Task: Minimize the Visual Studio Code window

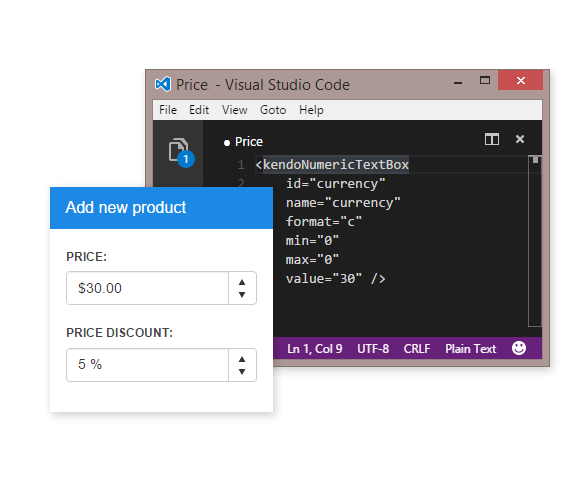Action: click(458, 82)
